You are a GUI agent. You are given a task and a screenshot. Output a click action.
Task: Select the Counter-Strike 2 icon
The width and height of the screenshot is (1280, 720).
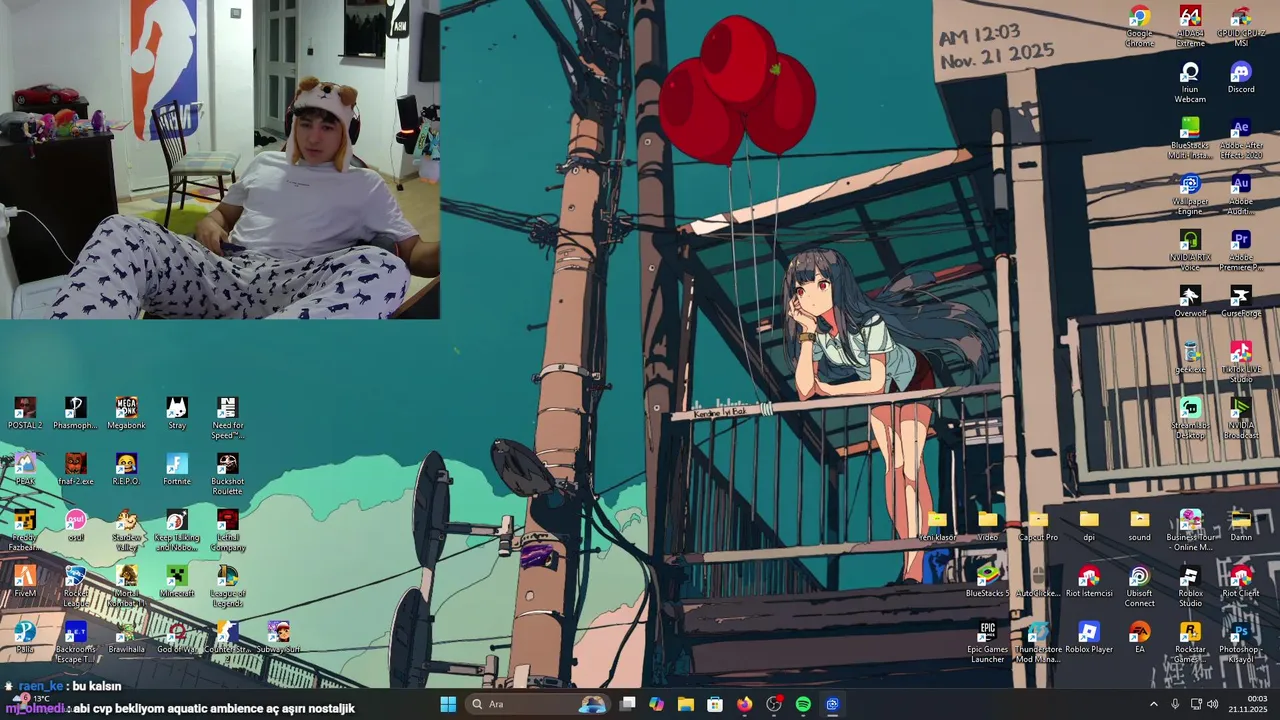coord(228,636)
